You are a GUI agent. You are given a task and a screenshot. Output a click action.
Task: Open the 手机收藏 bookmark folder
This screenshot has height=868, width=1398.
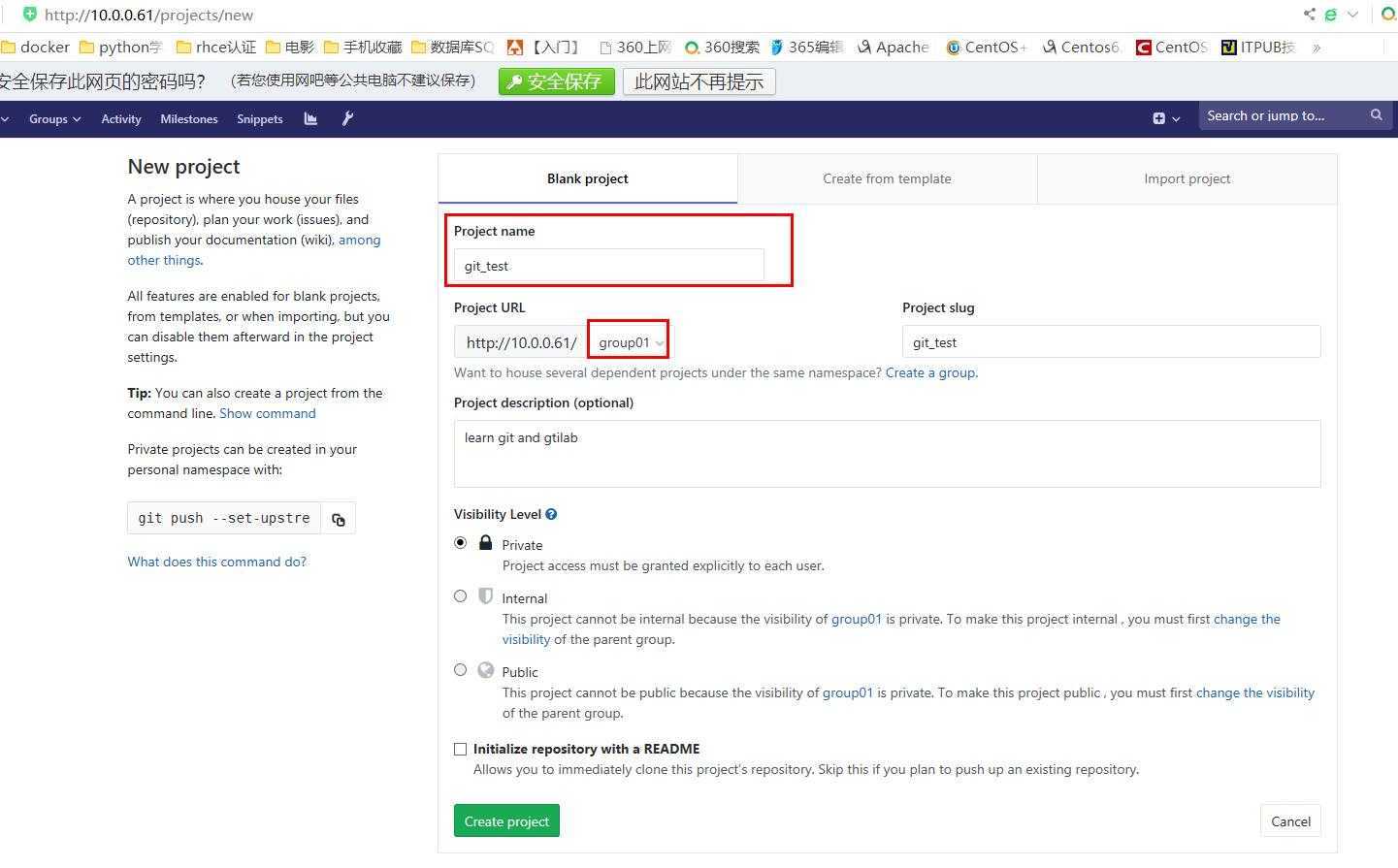[x=363, y=47]
